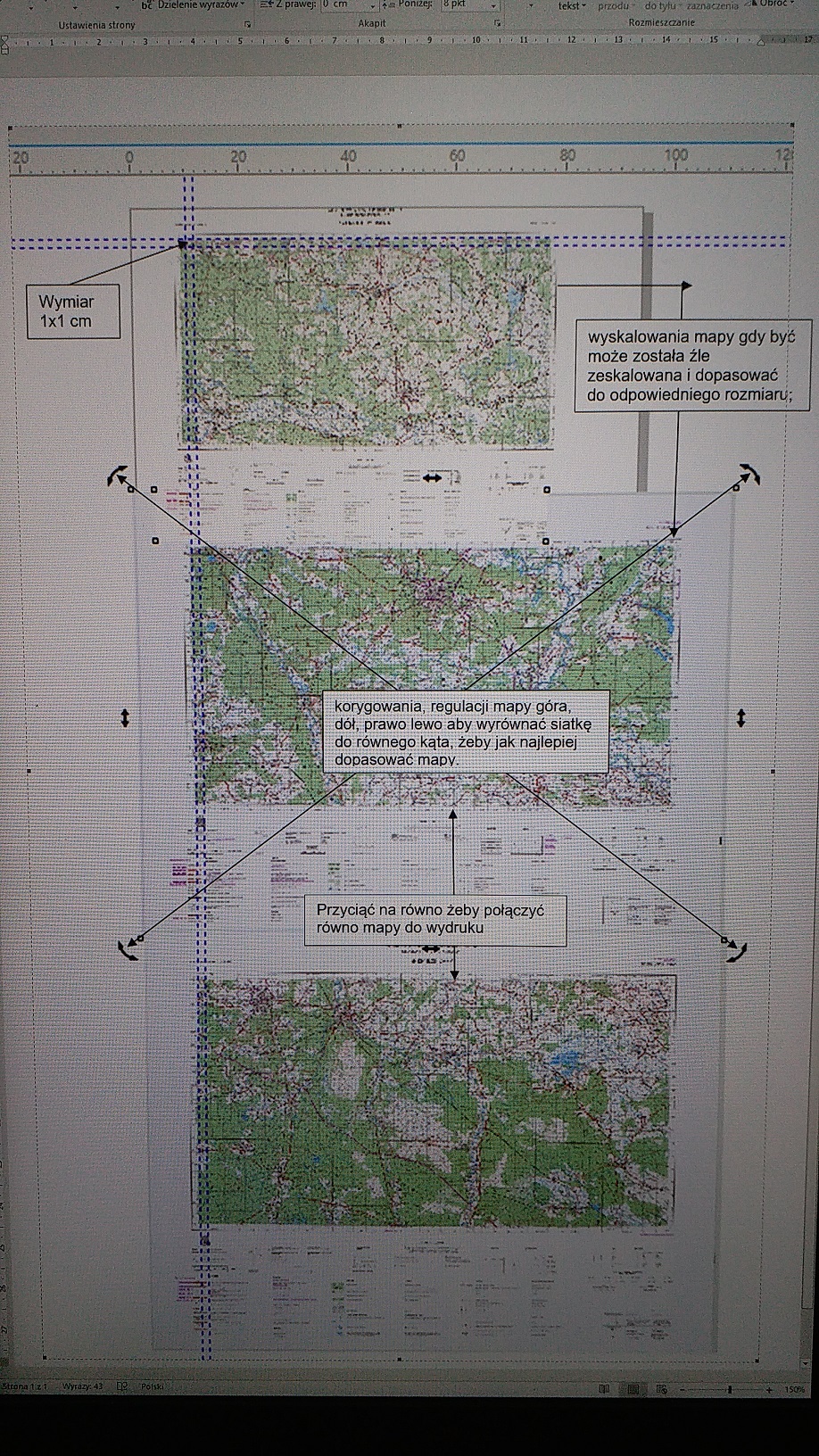Switch to Web Layout view

tap(662, 1389)
